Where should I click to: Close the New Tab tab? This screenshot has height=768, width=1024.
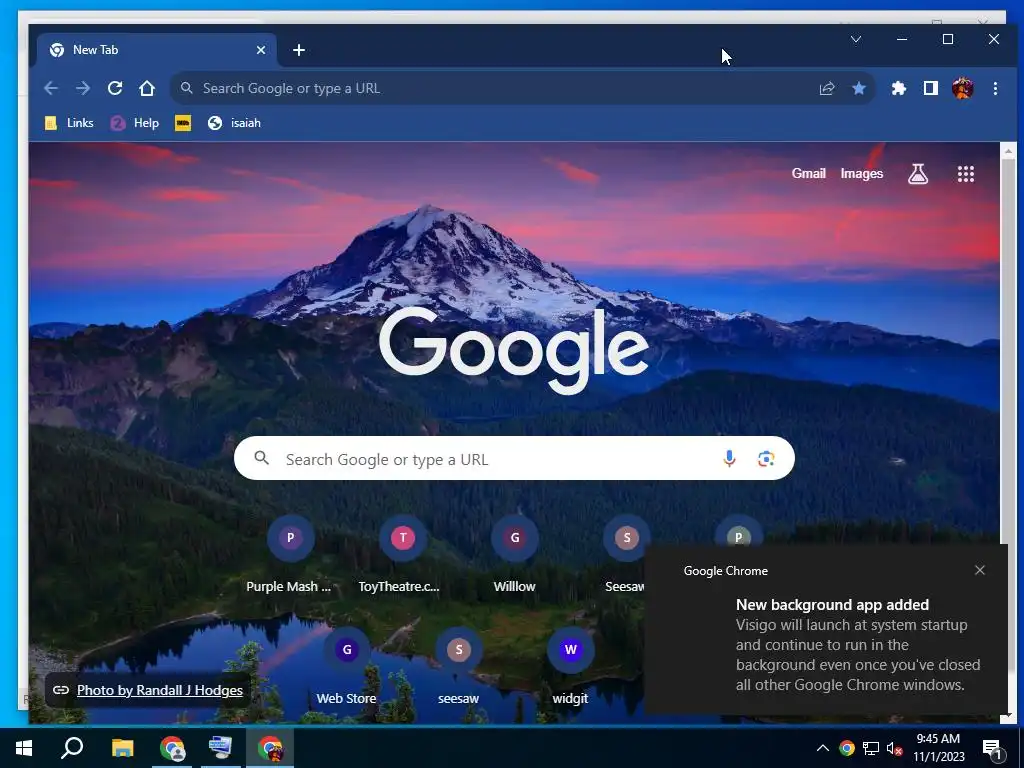click(261, 50)
